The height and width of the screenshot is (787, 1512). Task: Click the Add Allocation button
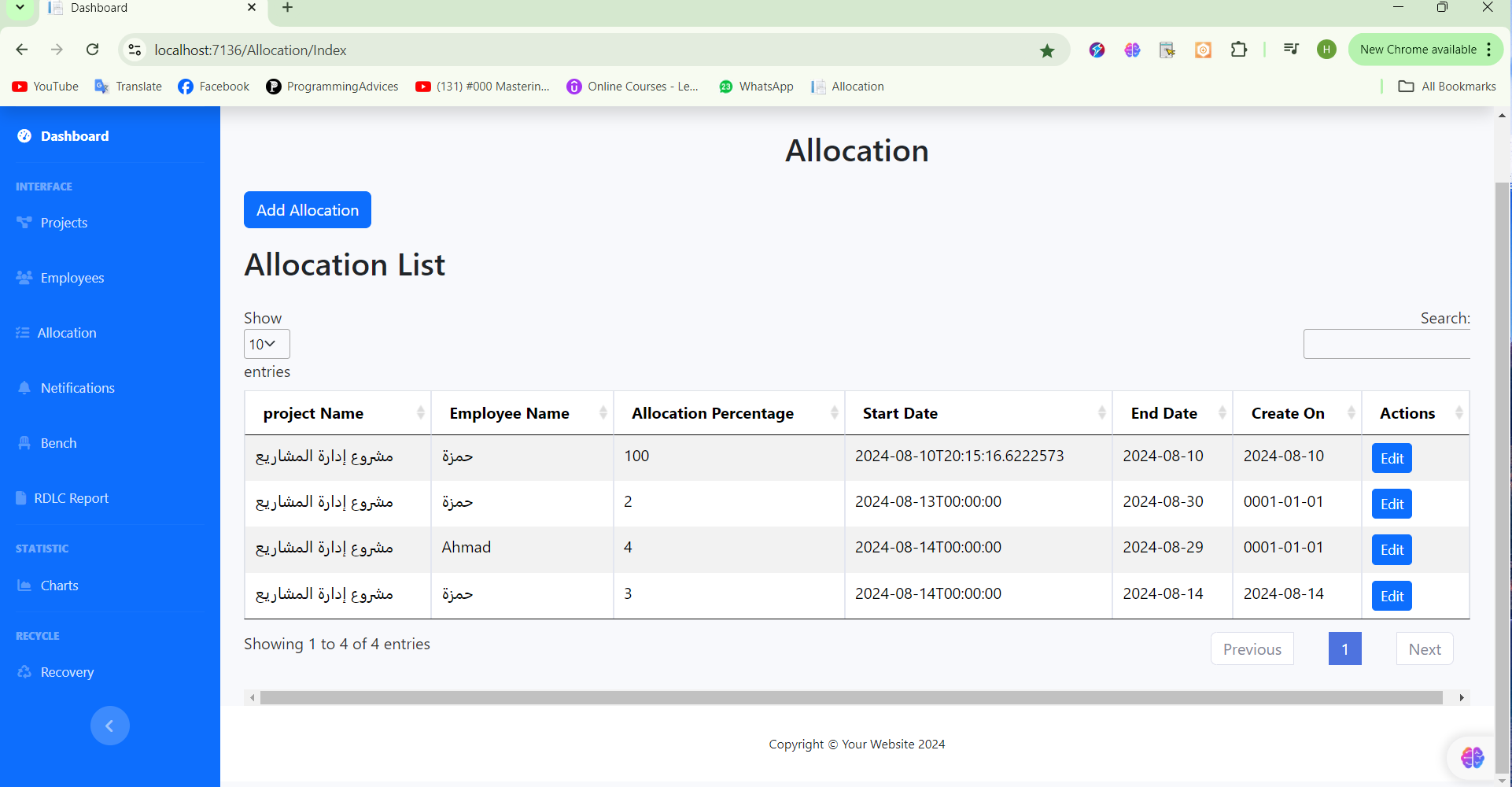click(x=307, y=210)
